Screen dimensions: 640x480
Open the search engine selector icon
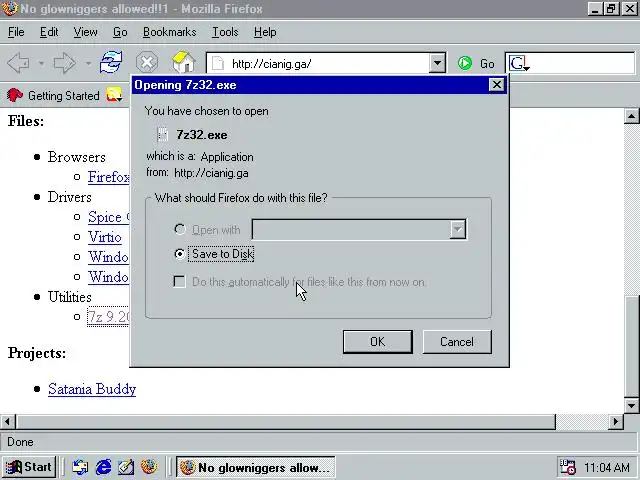(x=519, y=63)
